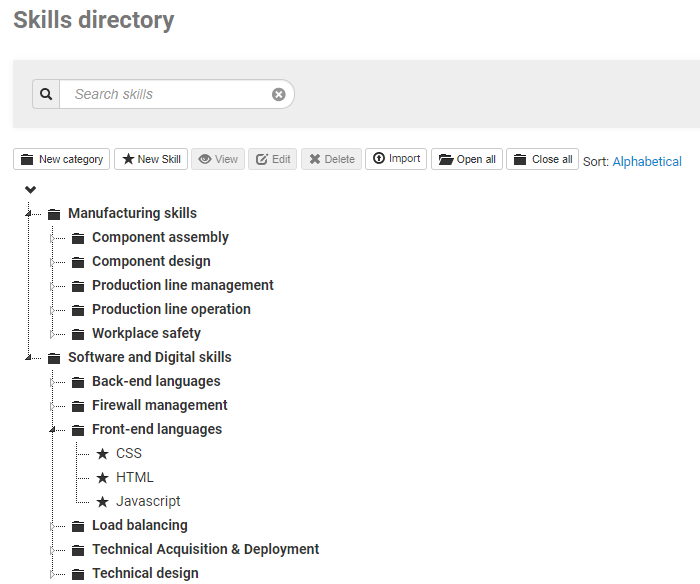Click the folder icon next to Load balancing

(78, 526)
